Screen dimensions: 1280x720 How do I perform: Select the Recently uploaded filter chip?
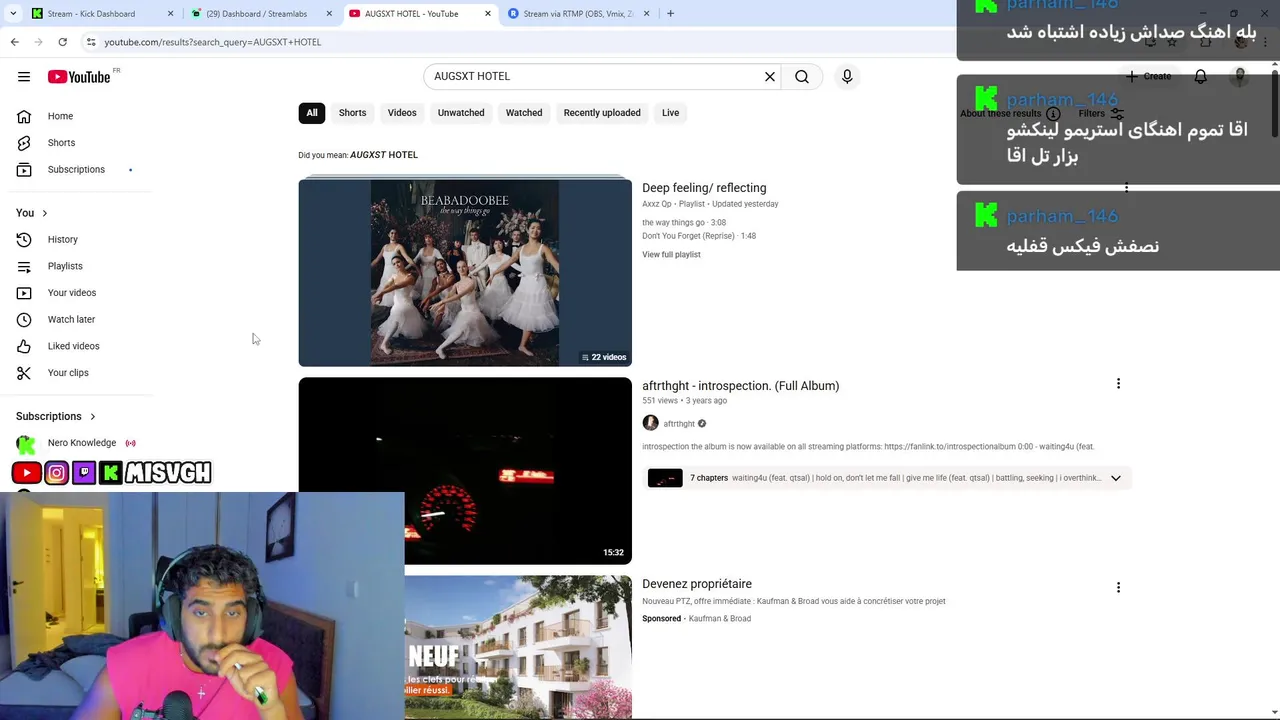point(602,113)
